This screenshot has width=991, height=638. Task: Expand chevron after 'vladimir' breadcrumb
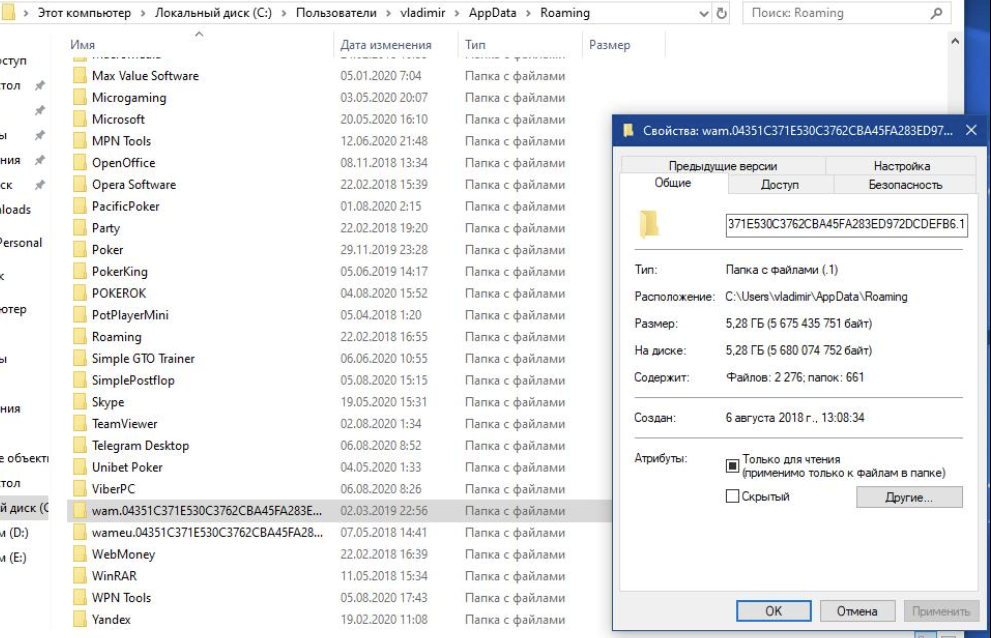tap(457, 13)
